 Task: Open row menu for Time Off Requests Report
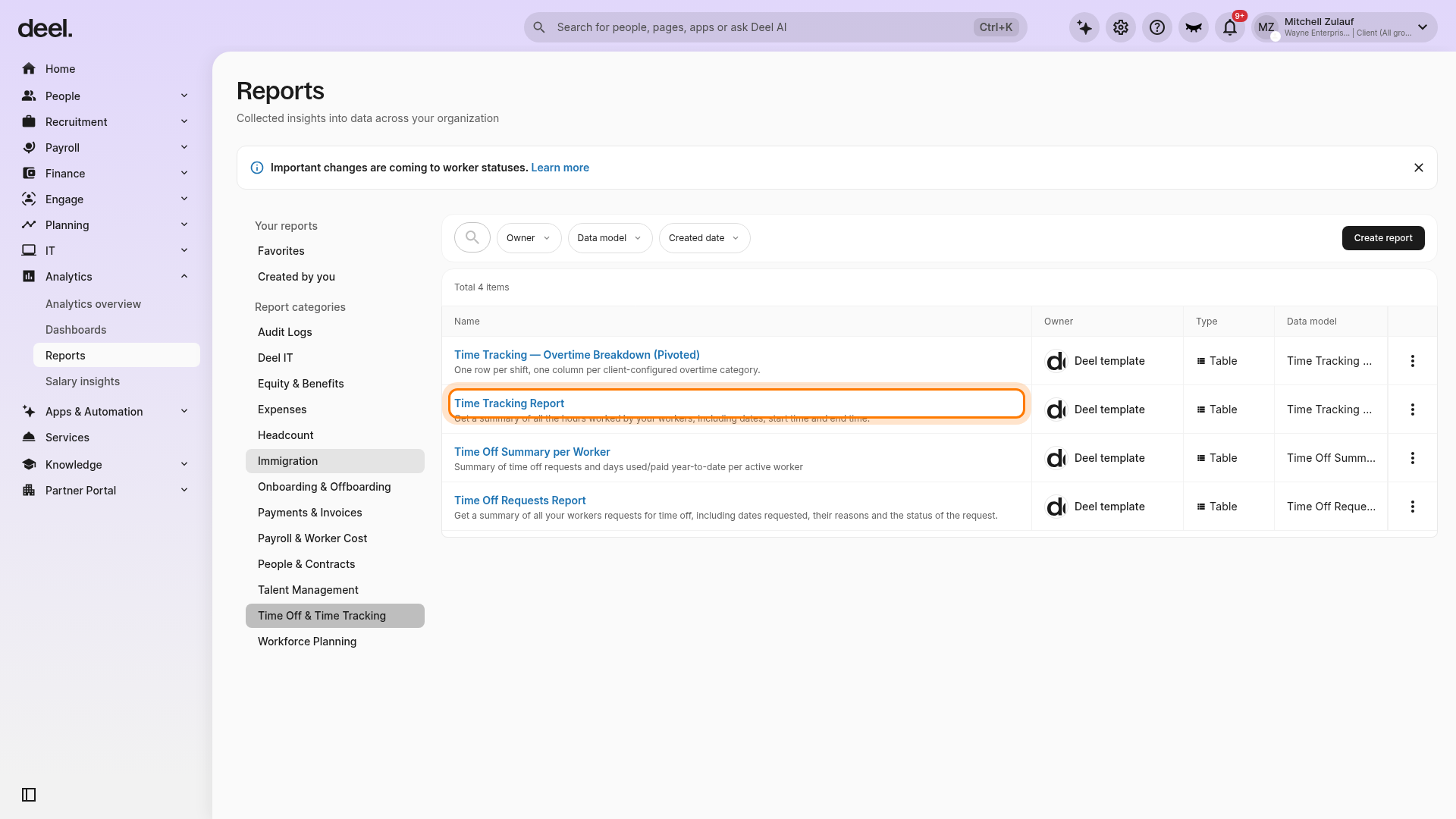[x=1413, y=507]
